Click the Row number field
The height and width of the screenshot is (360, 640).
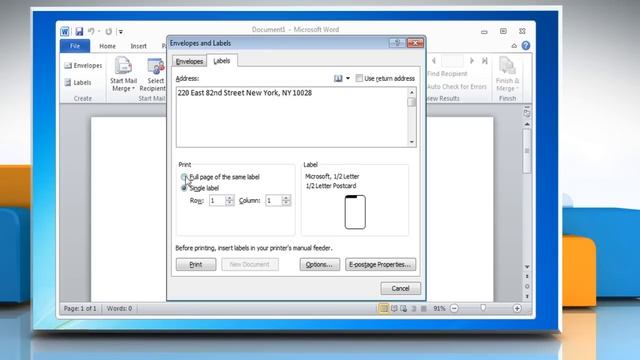click(217, 200)
